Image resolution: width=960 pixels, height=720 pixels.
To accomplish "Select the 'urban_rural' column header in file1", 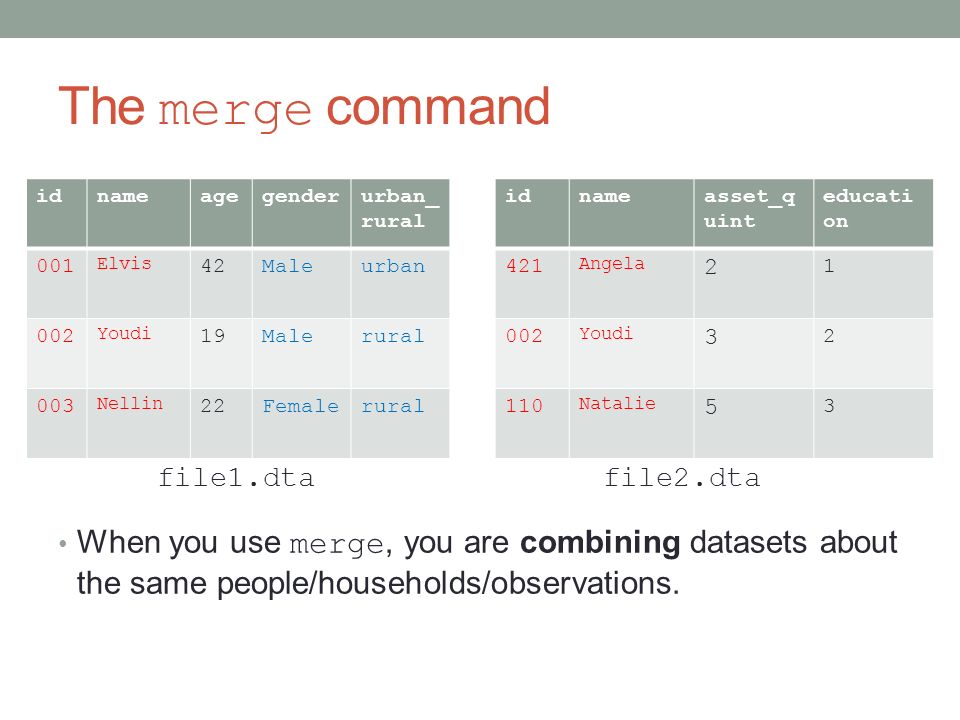I will [x=400, y=213].
